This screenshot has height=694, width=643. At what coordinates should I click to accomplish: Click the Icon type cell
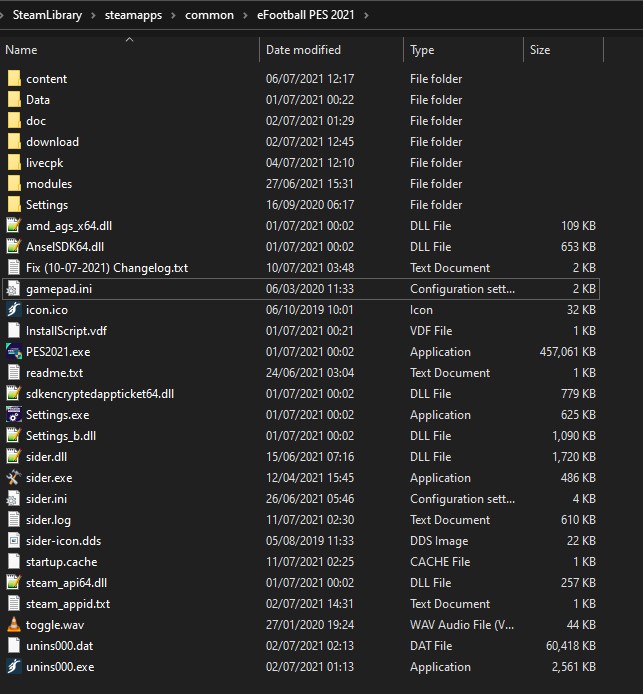421,310
